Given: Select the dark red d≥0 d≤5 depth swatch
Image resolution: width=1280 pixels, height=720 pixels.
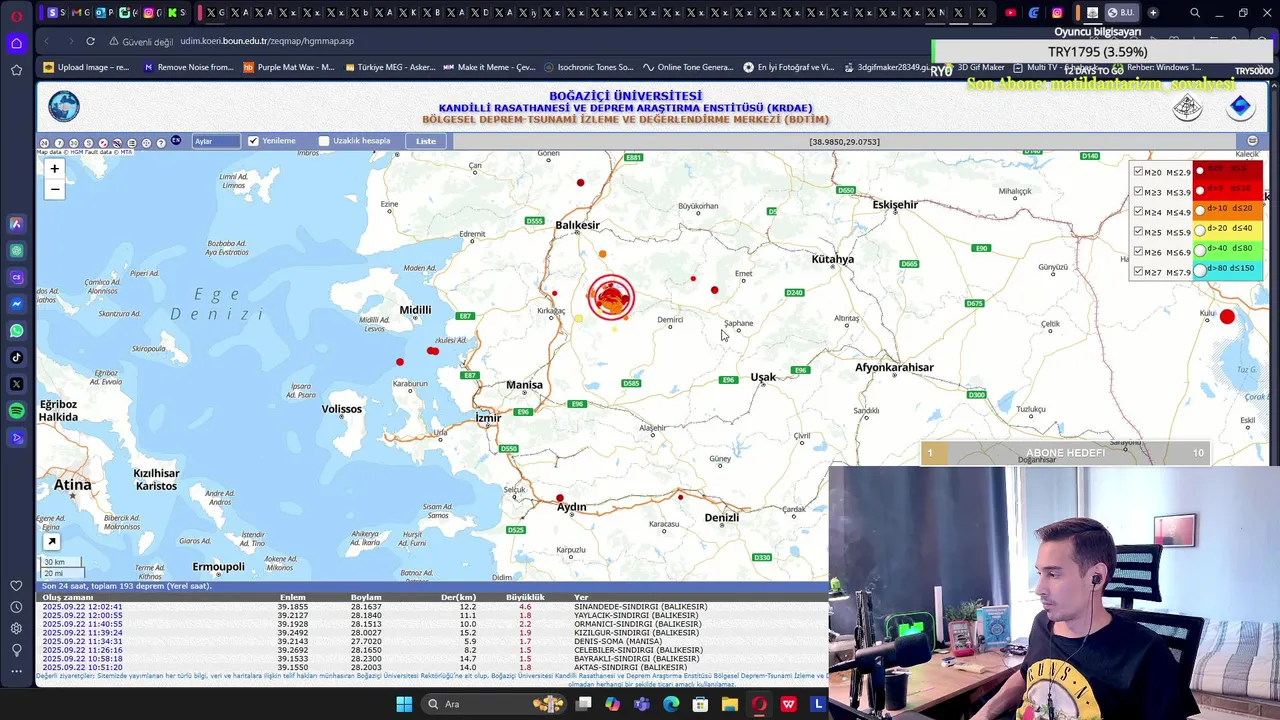Looking at the screenshot, I should click(1227, 170).
